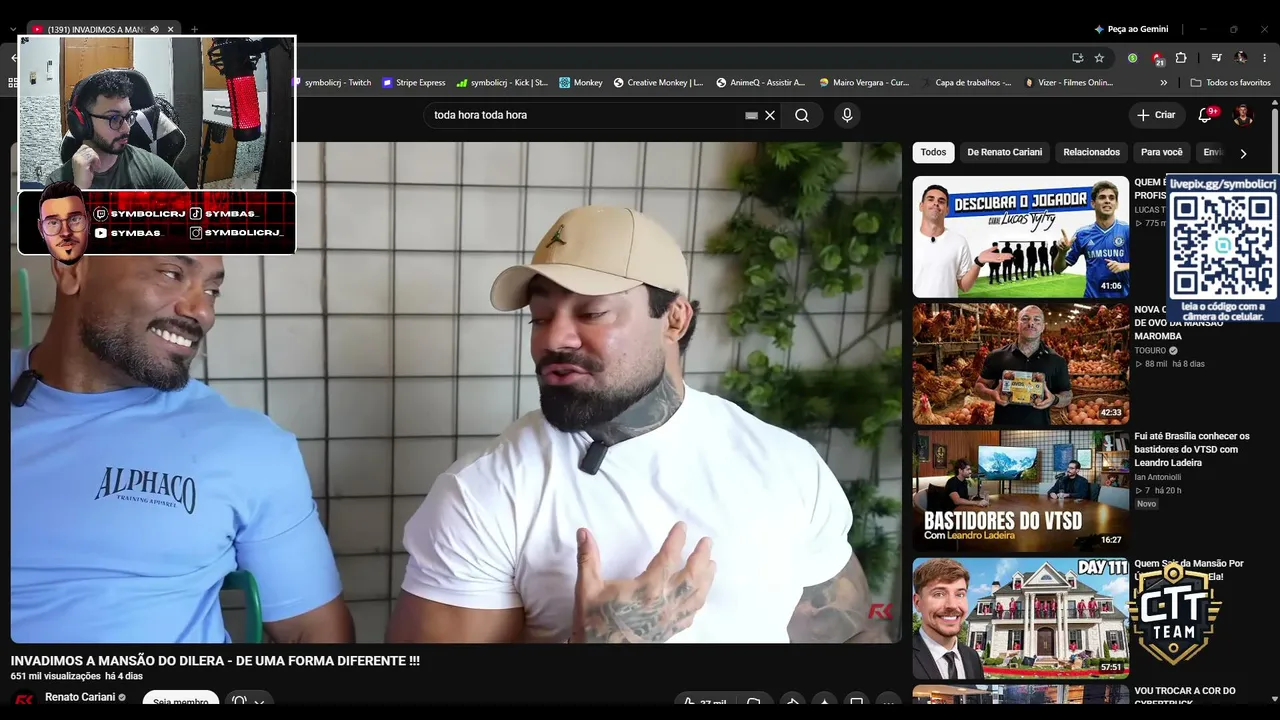Start voice search with the microphone icon

click(x=847, y=115)
